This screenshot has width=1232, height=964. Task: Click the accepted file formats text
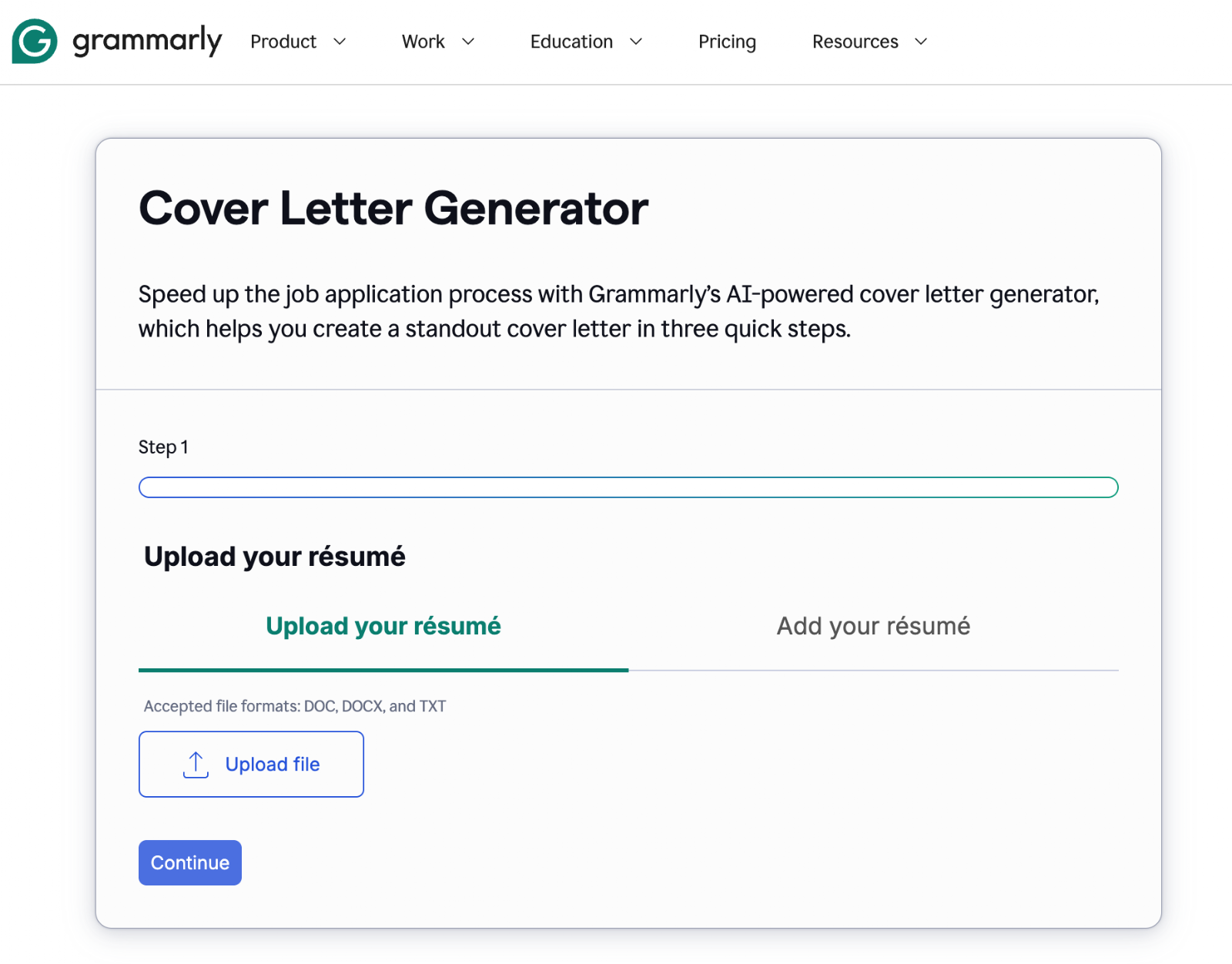(x=294, y=705)
